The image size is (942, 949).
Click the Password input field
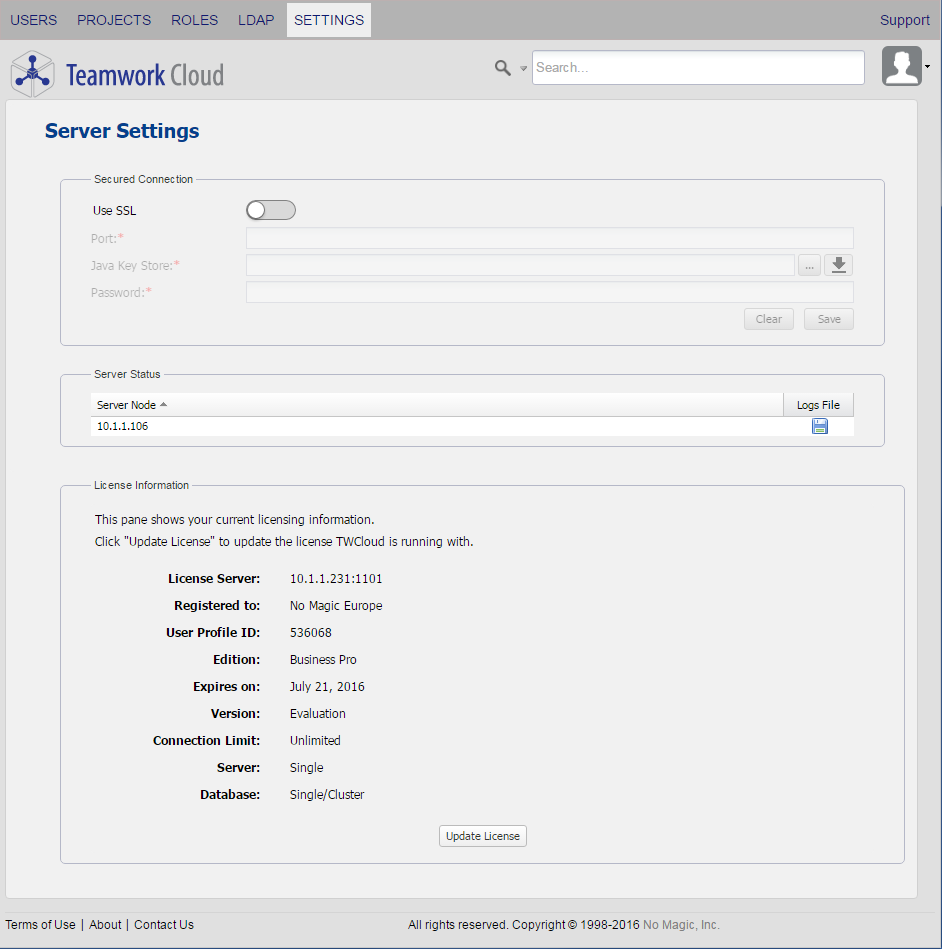pos(550,292)
